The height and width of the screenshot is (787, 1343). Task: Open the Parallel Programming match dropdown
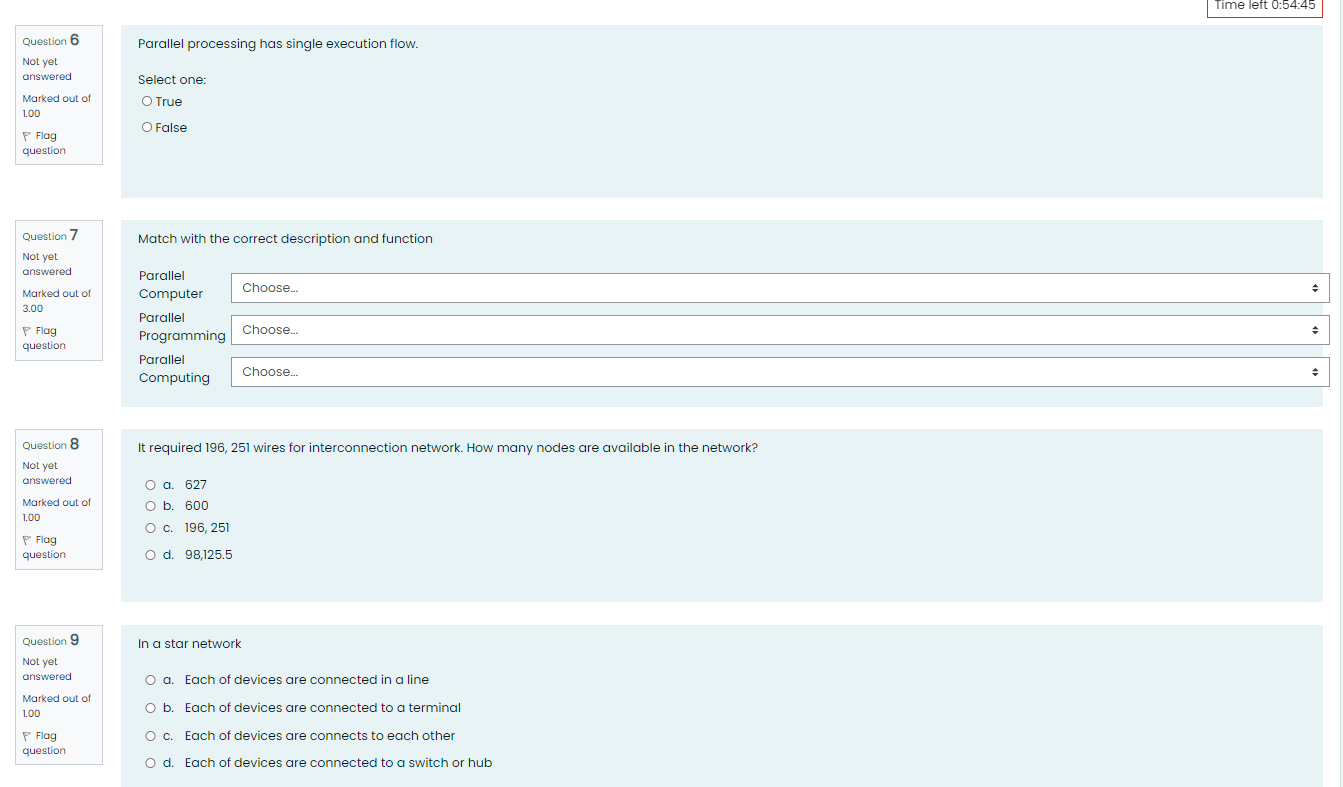pos(780,330)
